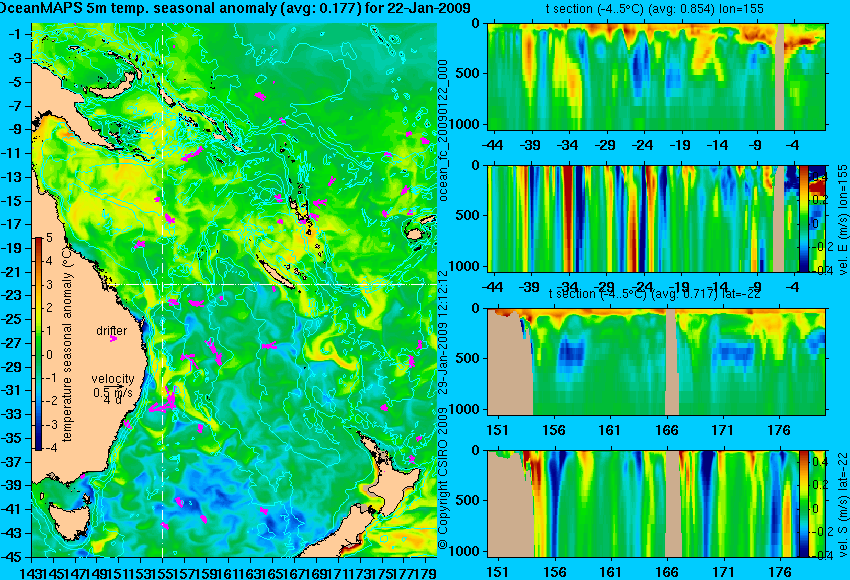Click the tan seafloor block in the lat=-22 temperature section
850x580 pixels.
coord(510,363)
